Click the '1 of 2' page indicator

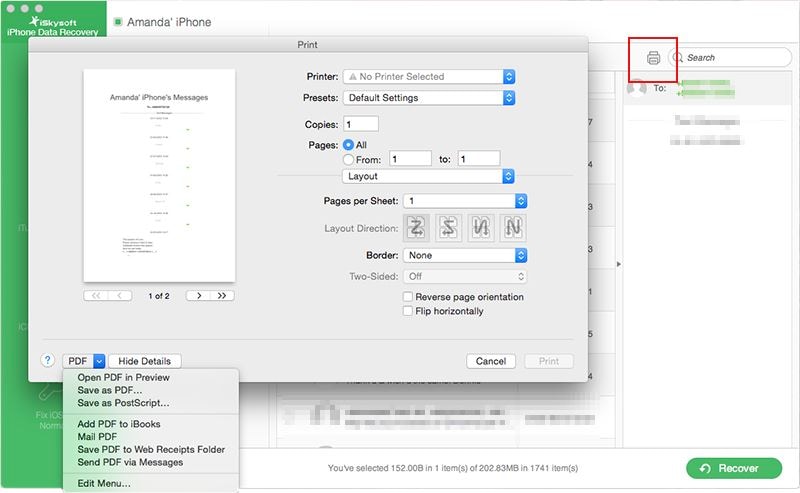pyautogui.click(x=159, y=295)
